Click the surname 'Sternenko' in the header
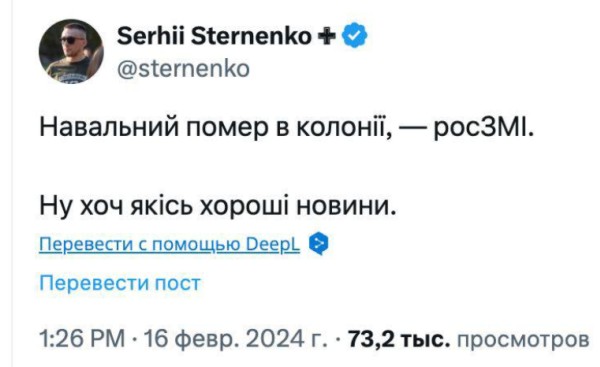 [x=251, y=36]
